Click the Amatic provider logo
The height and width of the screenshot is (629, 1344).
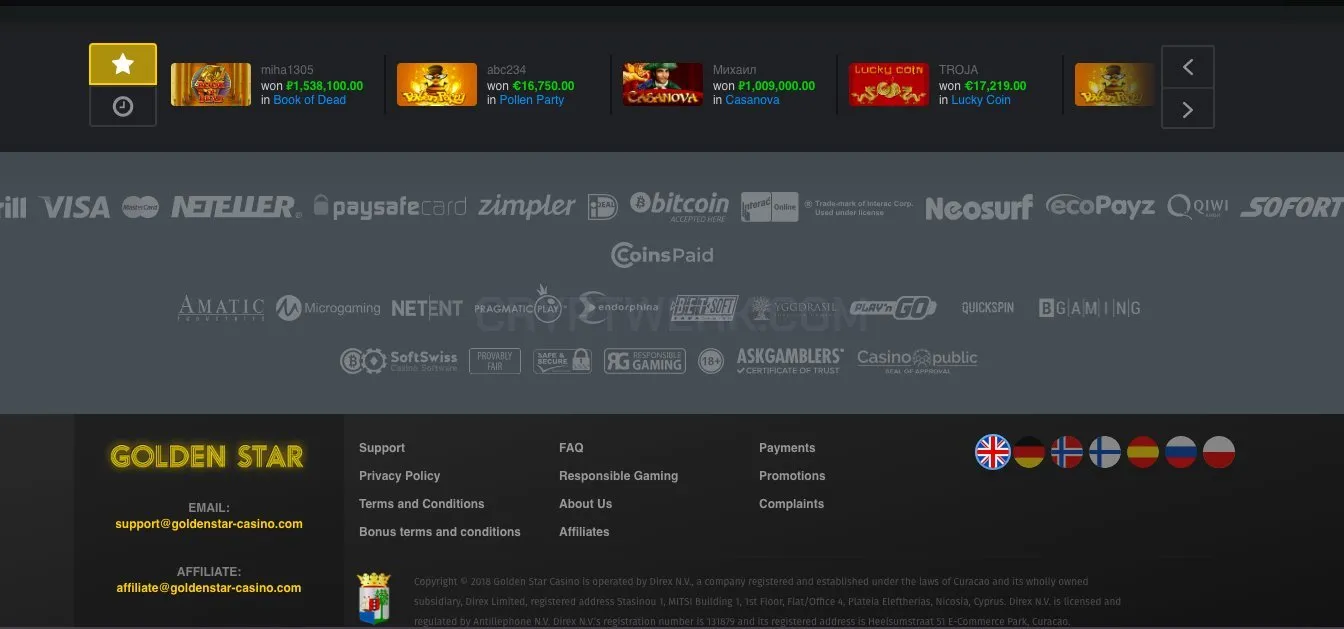click(221, 308)
